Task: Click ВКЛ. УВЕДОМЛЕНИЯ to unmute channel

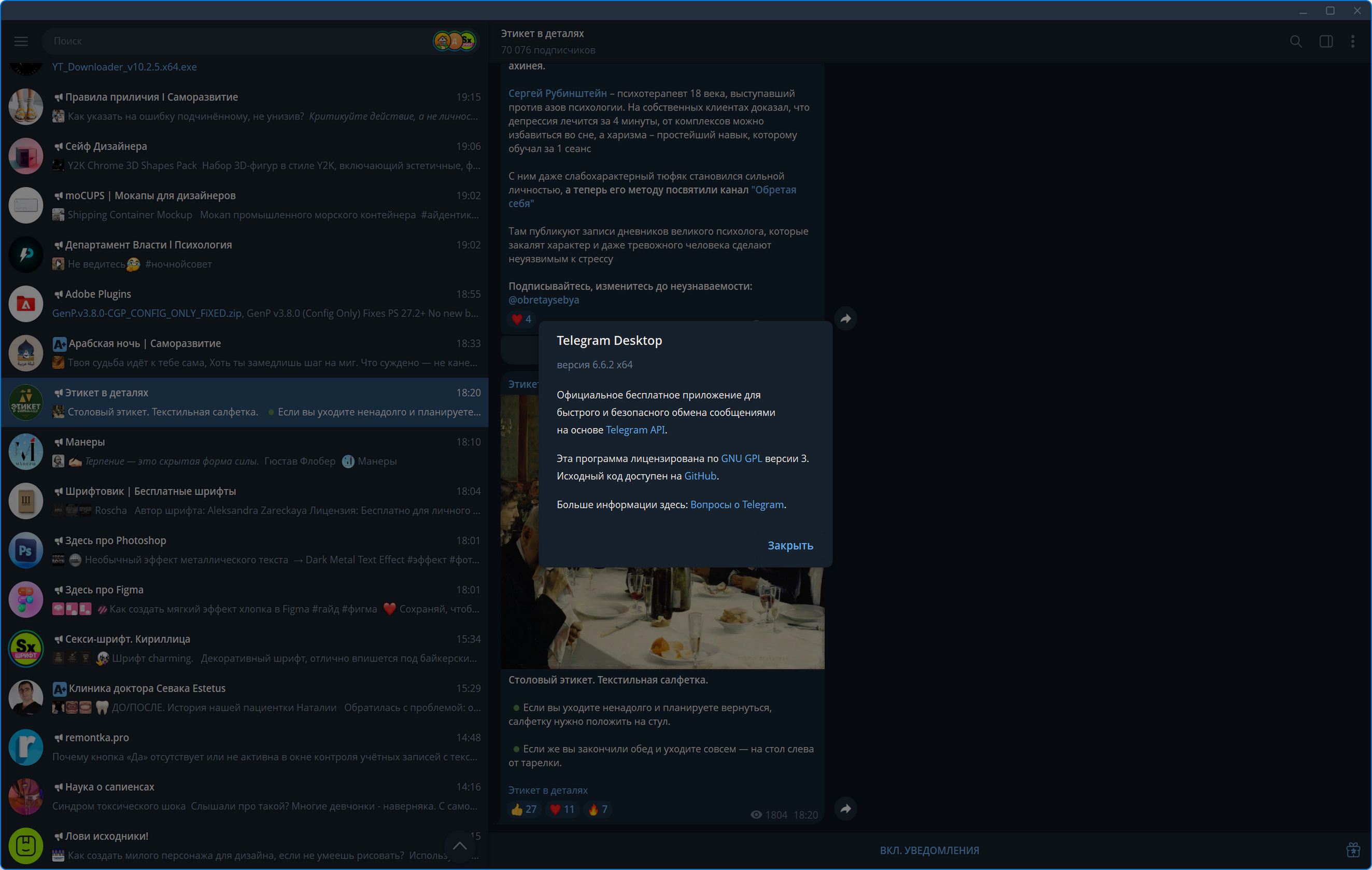Action: 929,850
